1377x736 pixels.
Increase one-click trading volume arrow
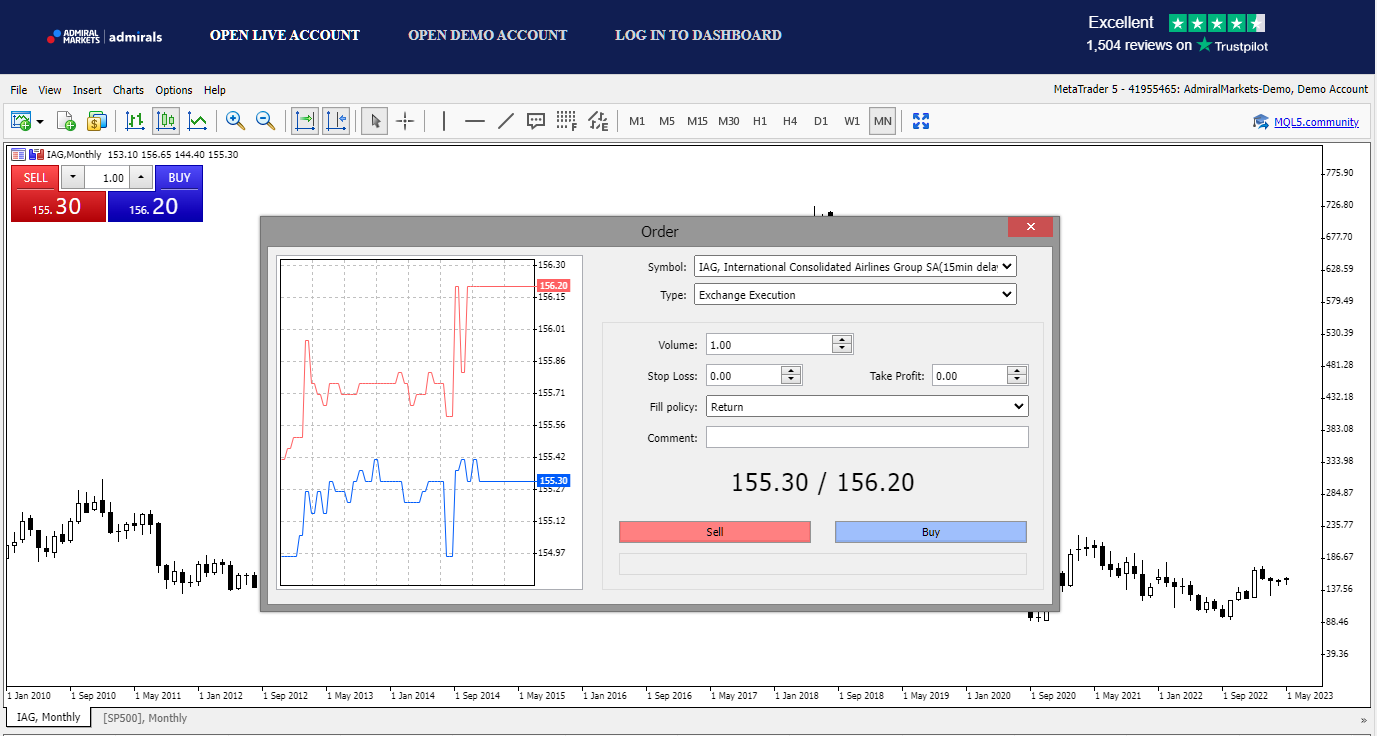click(141, 178)
